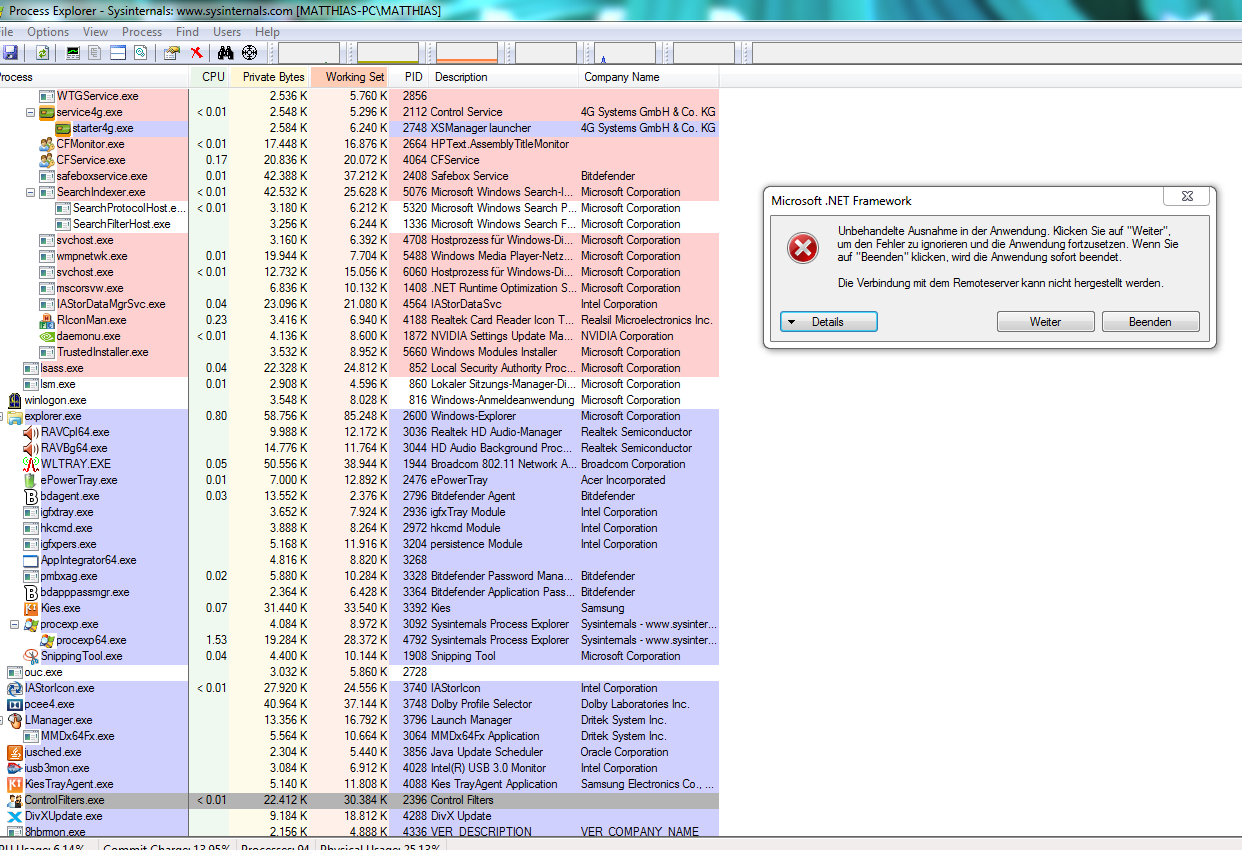This screenshot has width=1242, height=850.
Task: Click the '85.248 K' working set value
Action: tap(362, 416)
